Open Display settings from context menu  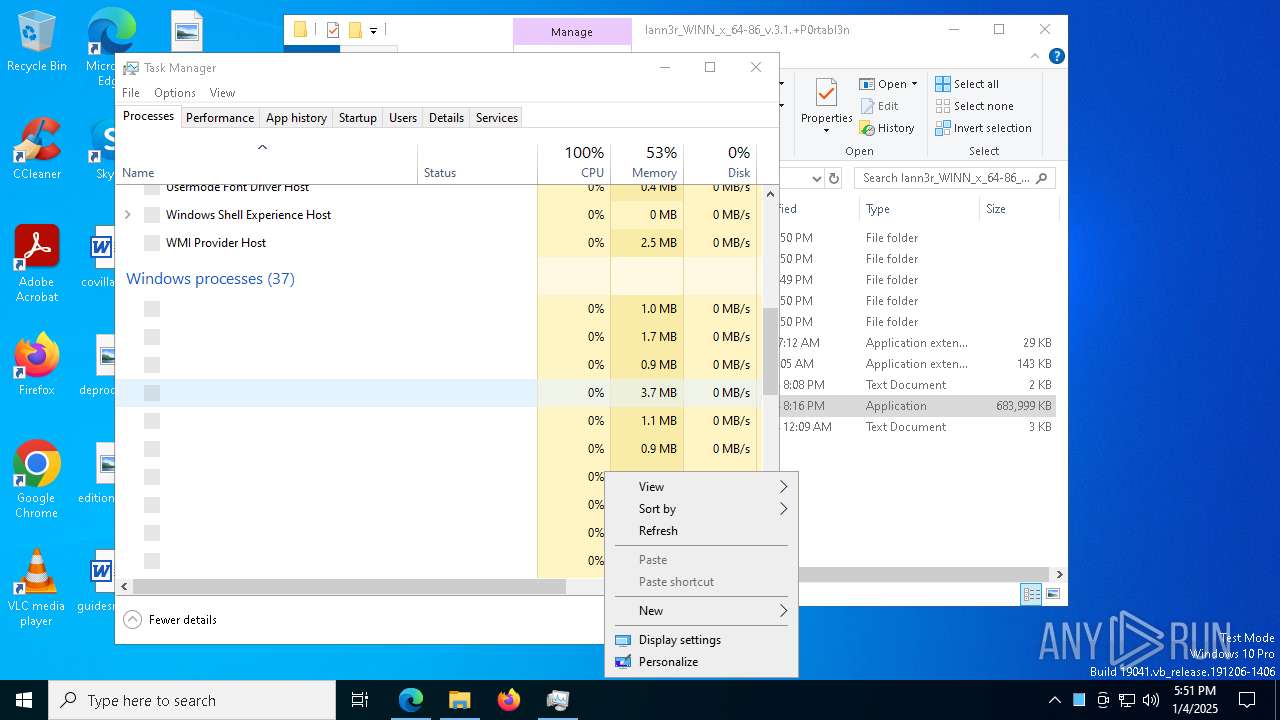point(701,640)
